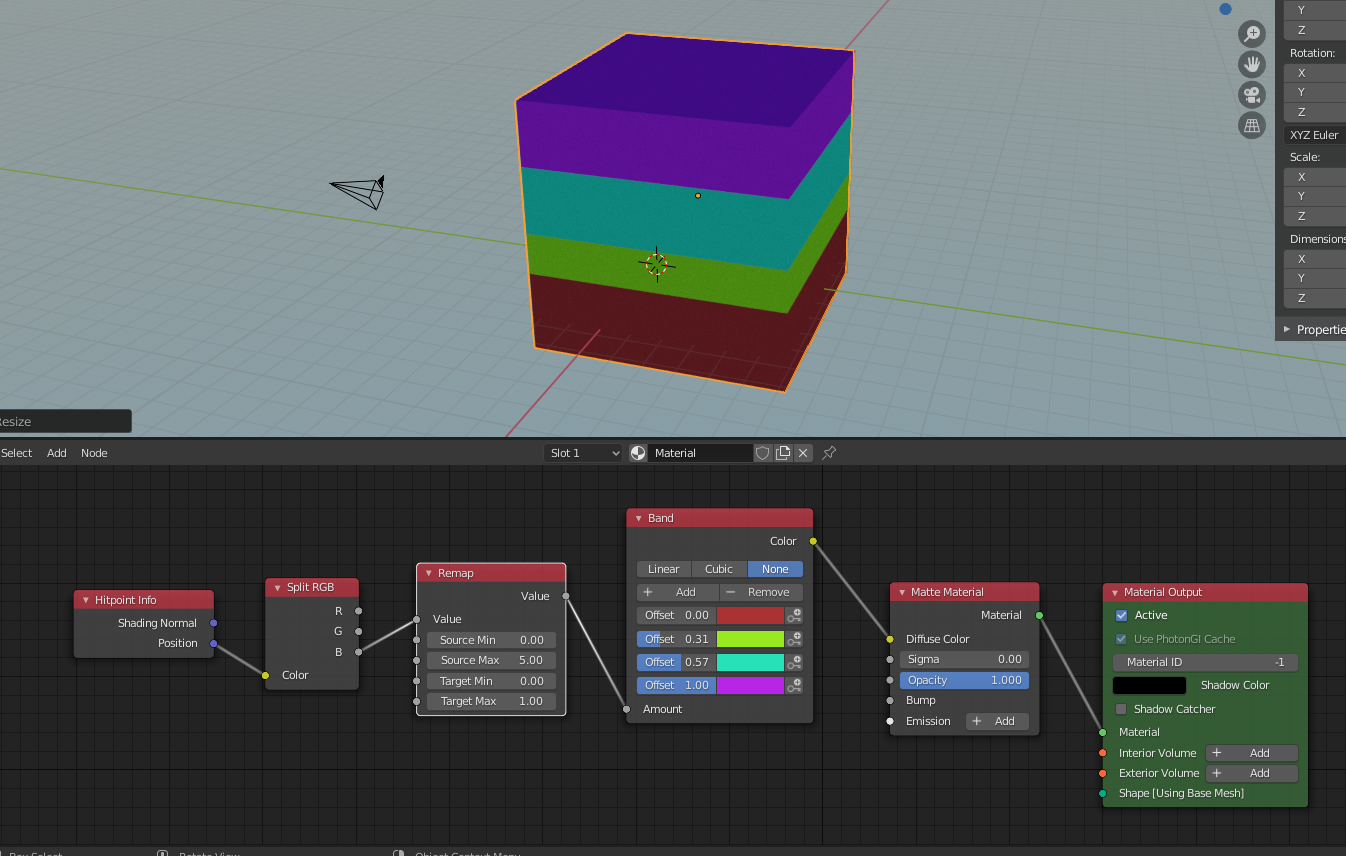Click Remove button in the Band node
This screenshot has height=856, width=1346.
[x=761, y=592]
